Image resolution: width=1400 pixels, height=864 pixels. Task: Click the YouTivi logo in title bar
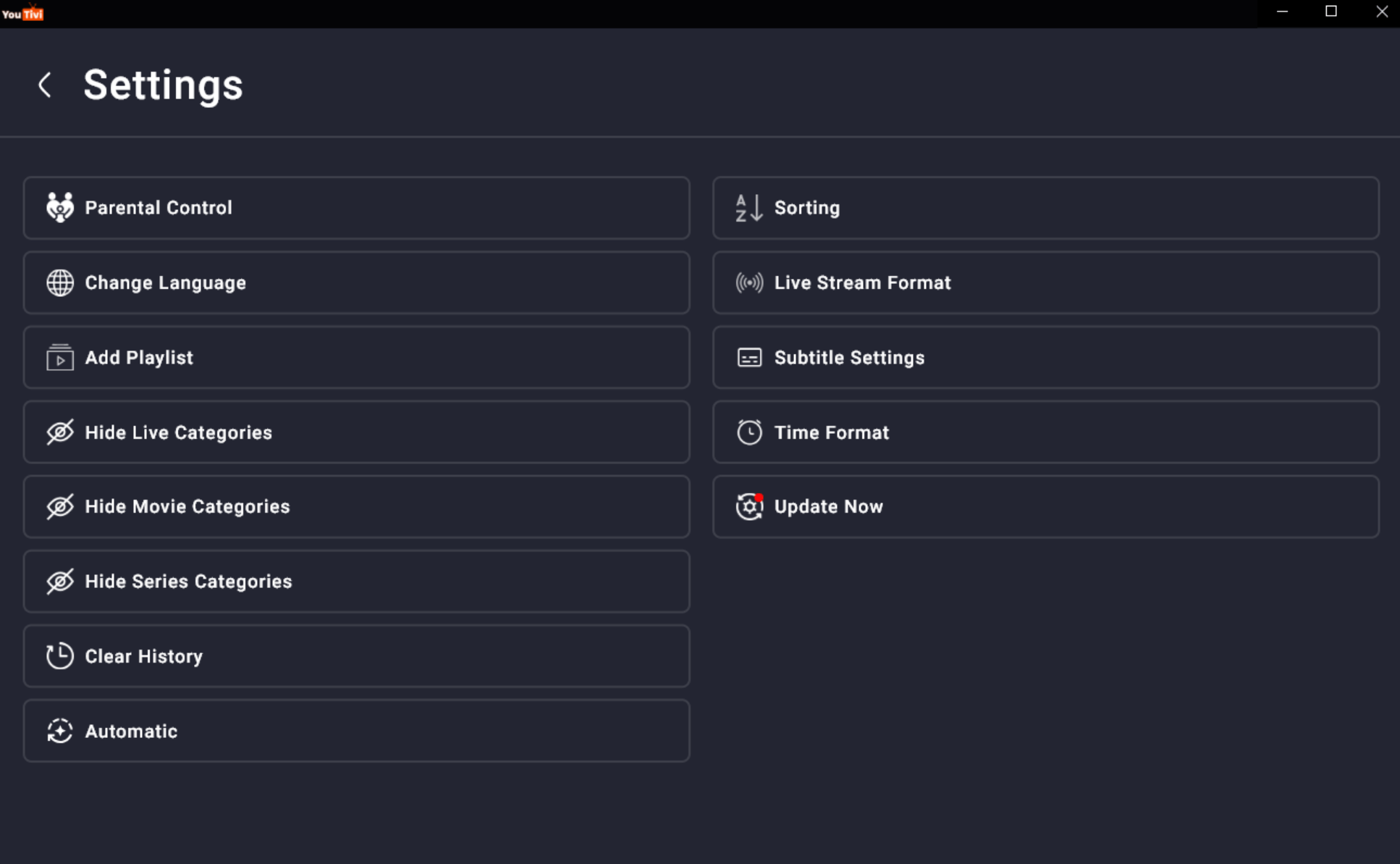pos(22,13)
